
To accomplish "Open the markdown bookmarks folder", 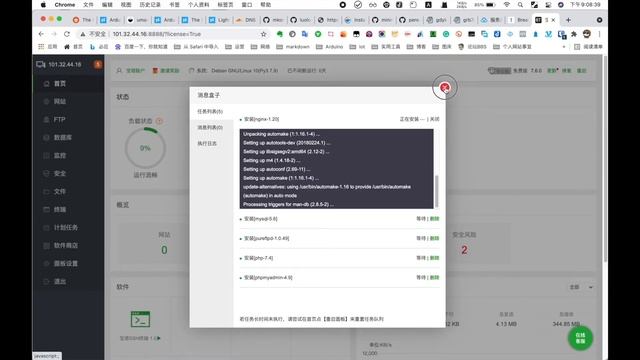I will tap(294, 47).
